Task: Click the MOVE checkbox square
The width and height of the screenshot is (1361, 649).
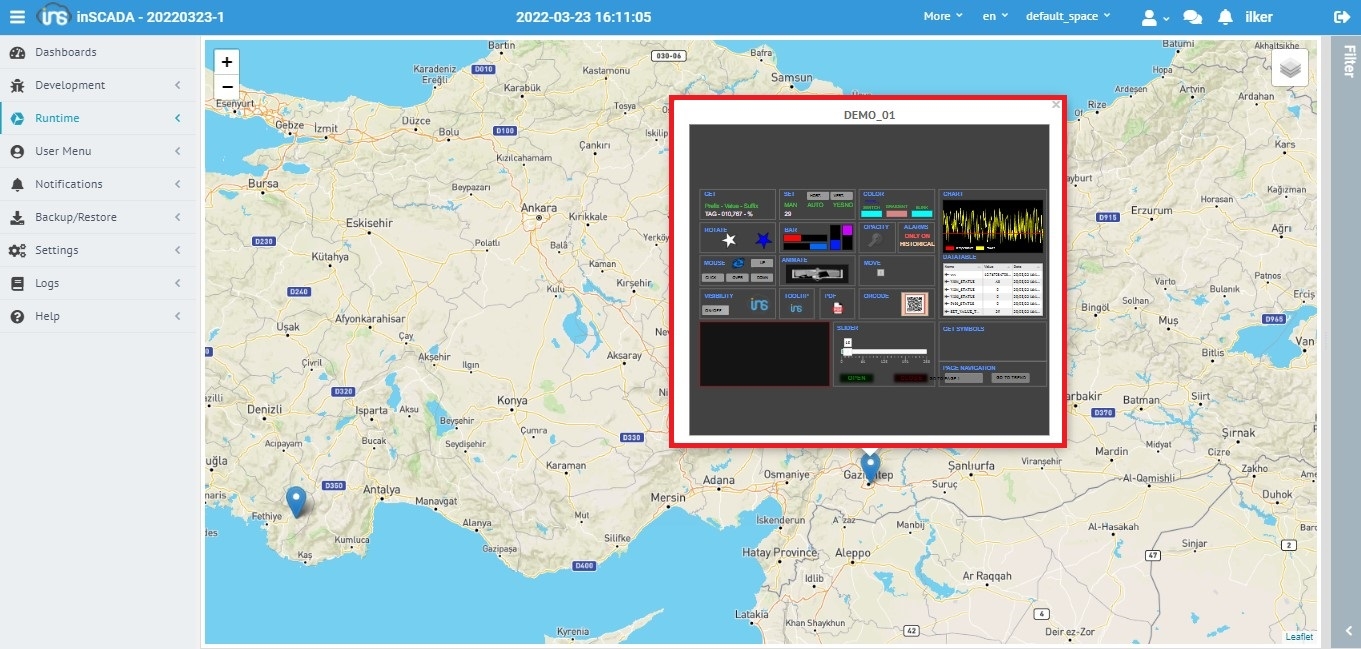Action: pos(880,272)
